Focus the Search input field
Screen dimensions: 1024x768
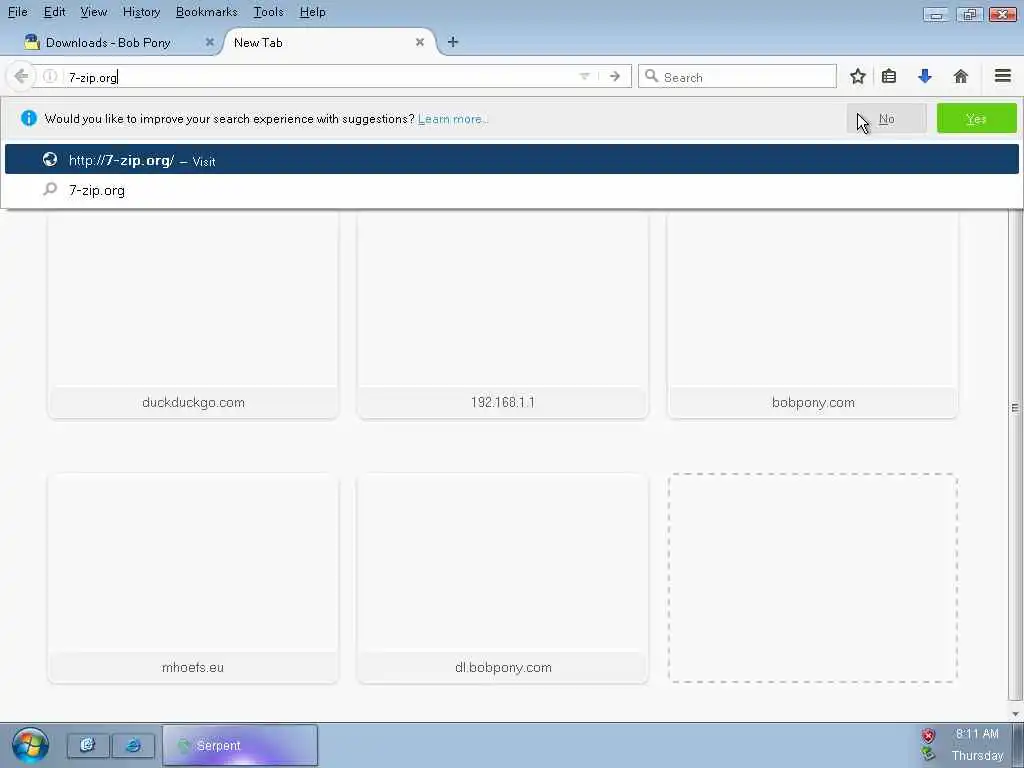point(737,76)
